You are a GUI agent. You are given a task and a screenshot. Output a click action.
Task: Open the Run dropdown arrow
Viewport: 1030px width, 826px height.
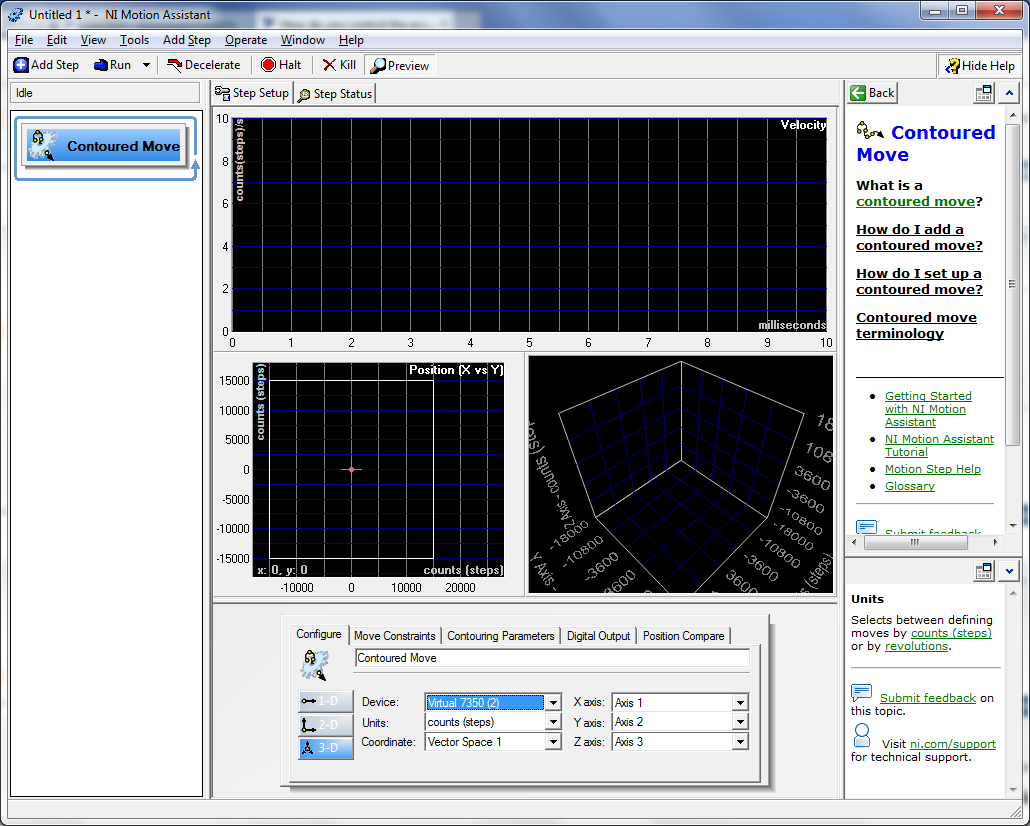[146, 65]
